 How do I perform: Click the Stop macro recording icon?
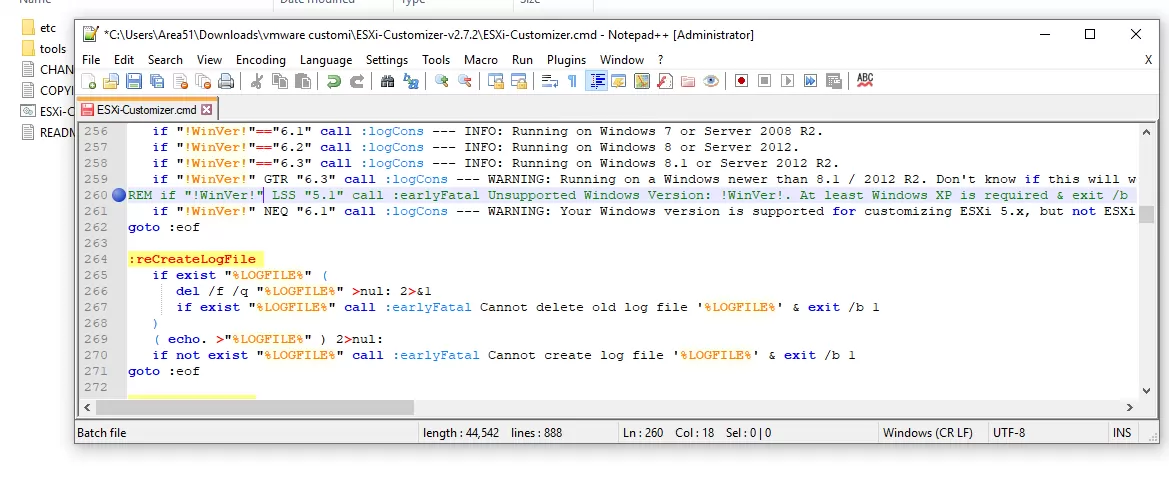pos(764,81)
